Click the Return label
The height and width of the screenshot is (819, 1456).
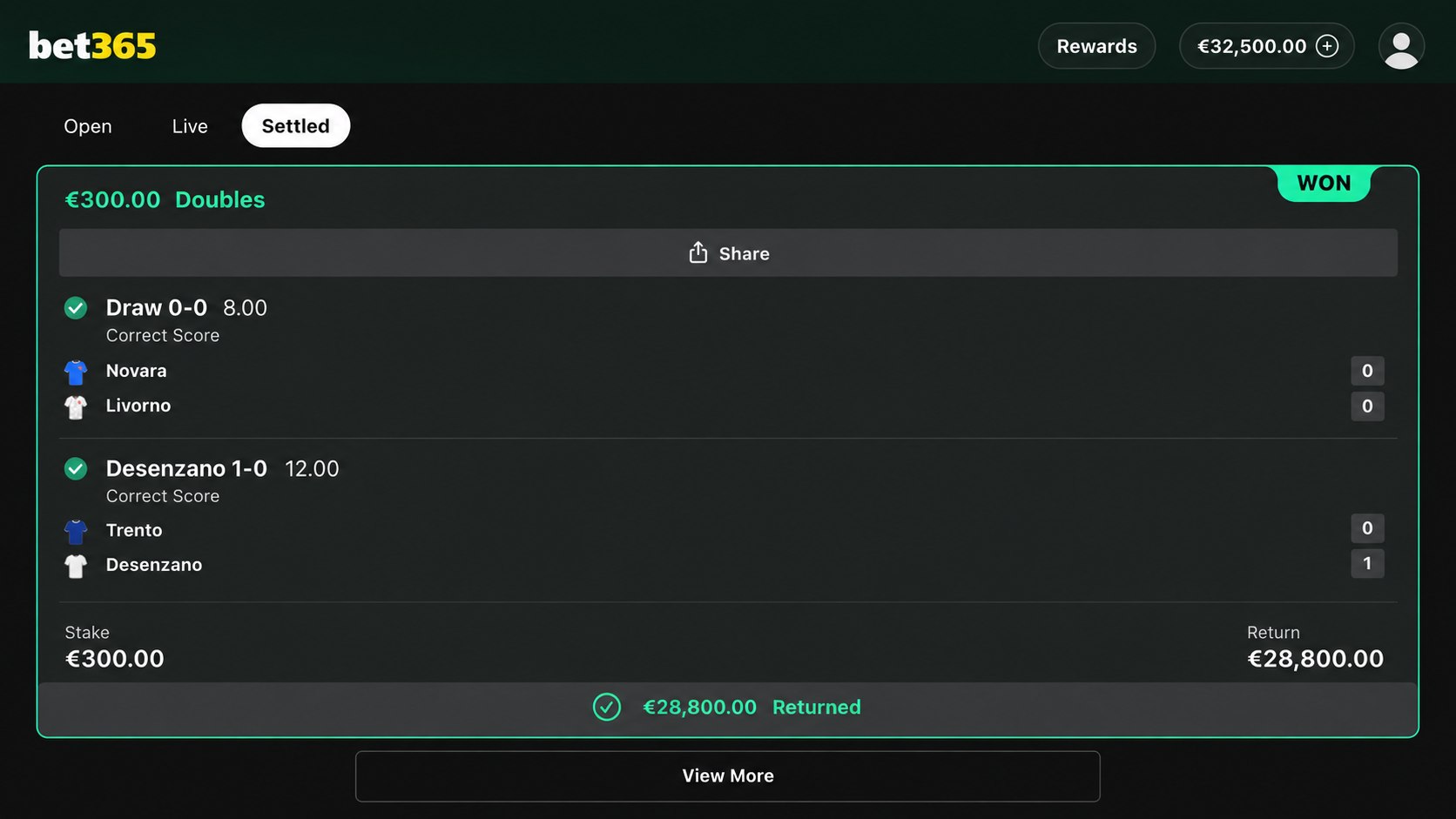[x=1273, y=633]
